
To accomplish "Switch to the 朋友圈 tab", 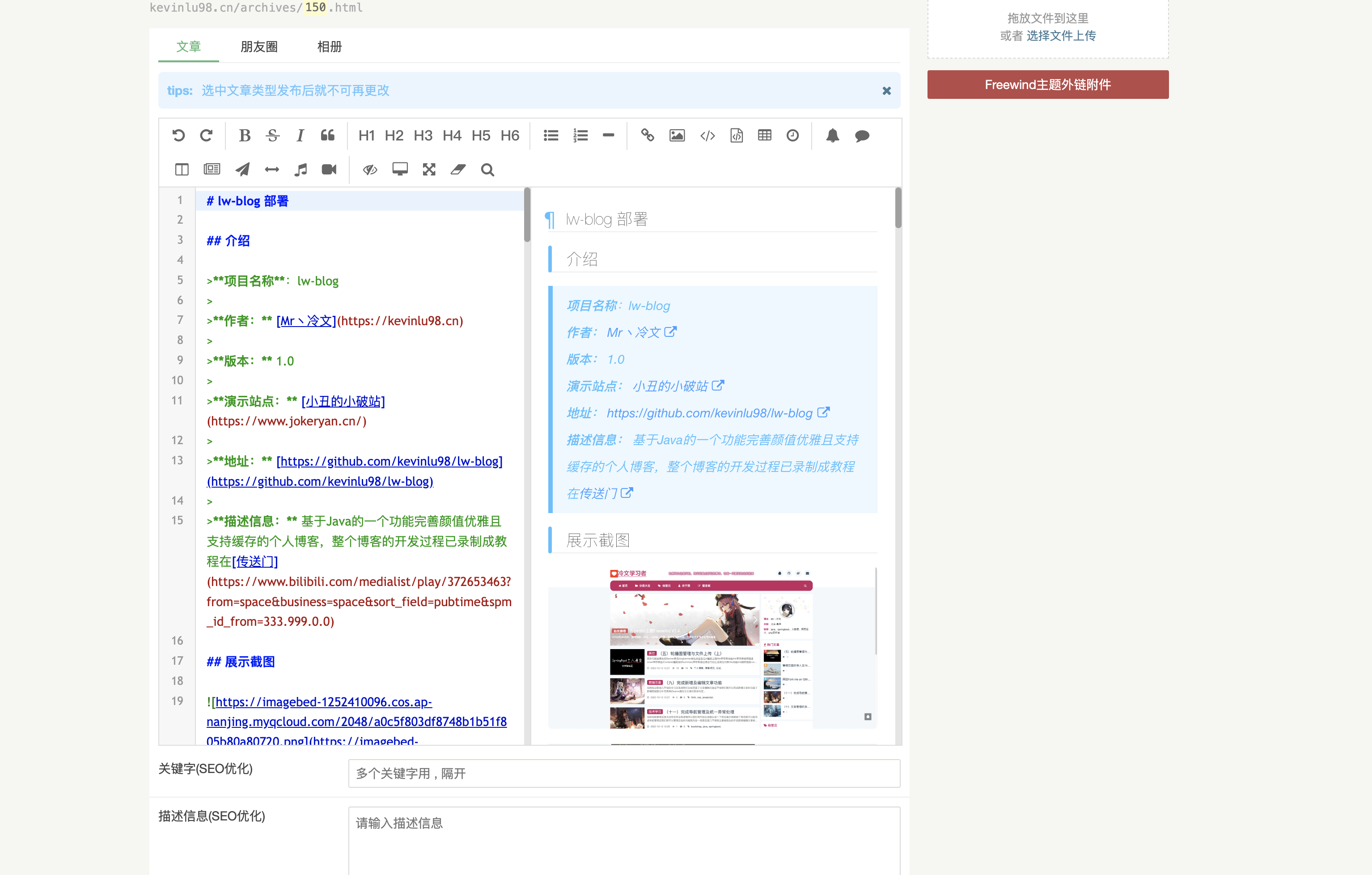I will (258, 47).
